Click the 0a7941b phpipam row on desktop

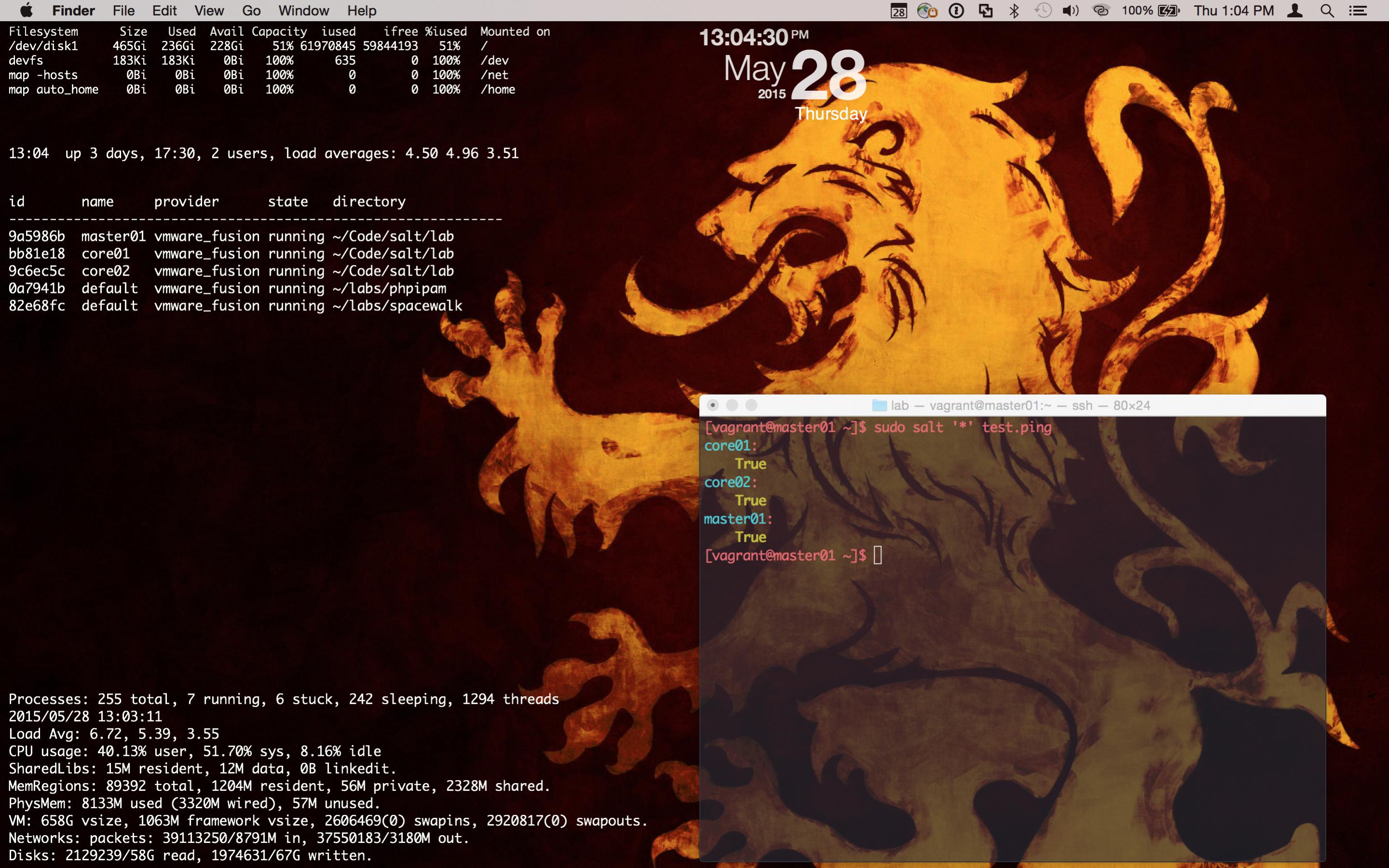click(x=227, y=288)
